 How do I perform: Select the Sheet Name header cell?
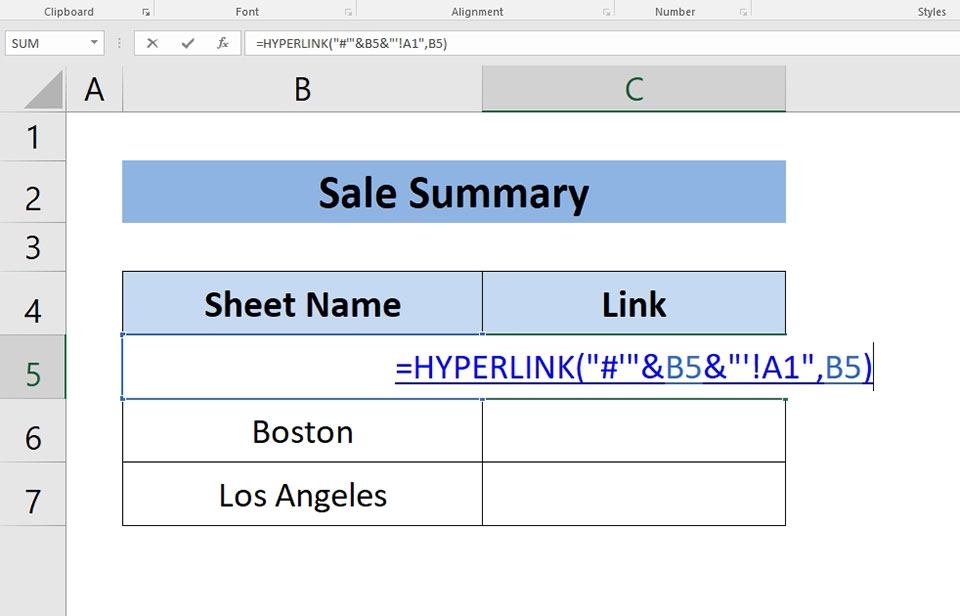[301, 303]
